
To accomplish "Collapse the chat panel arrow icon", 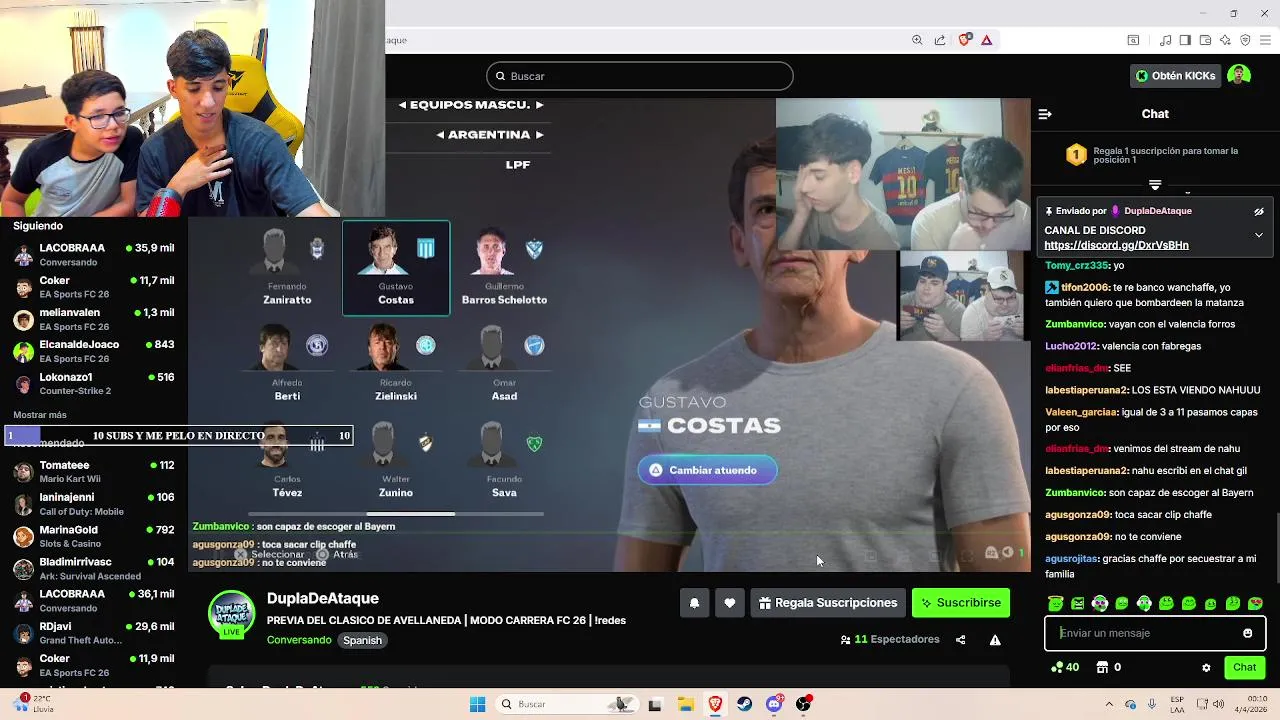I will (1045, 114).
